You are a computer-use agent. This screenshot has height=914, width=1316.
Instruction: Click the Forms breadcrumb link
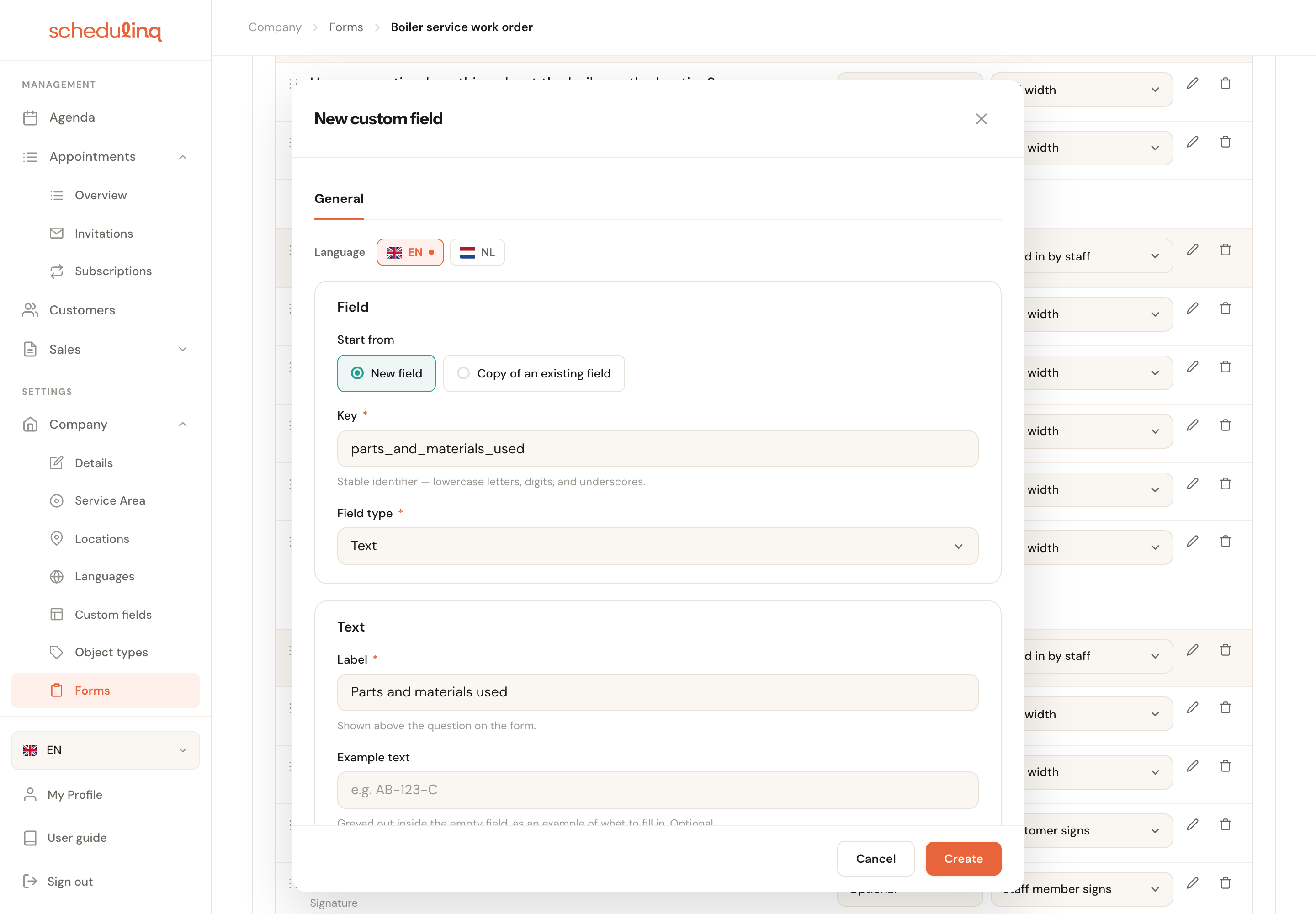[x=346, y=27]
